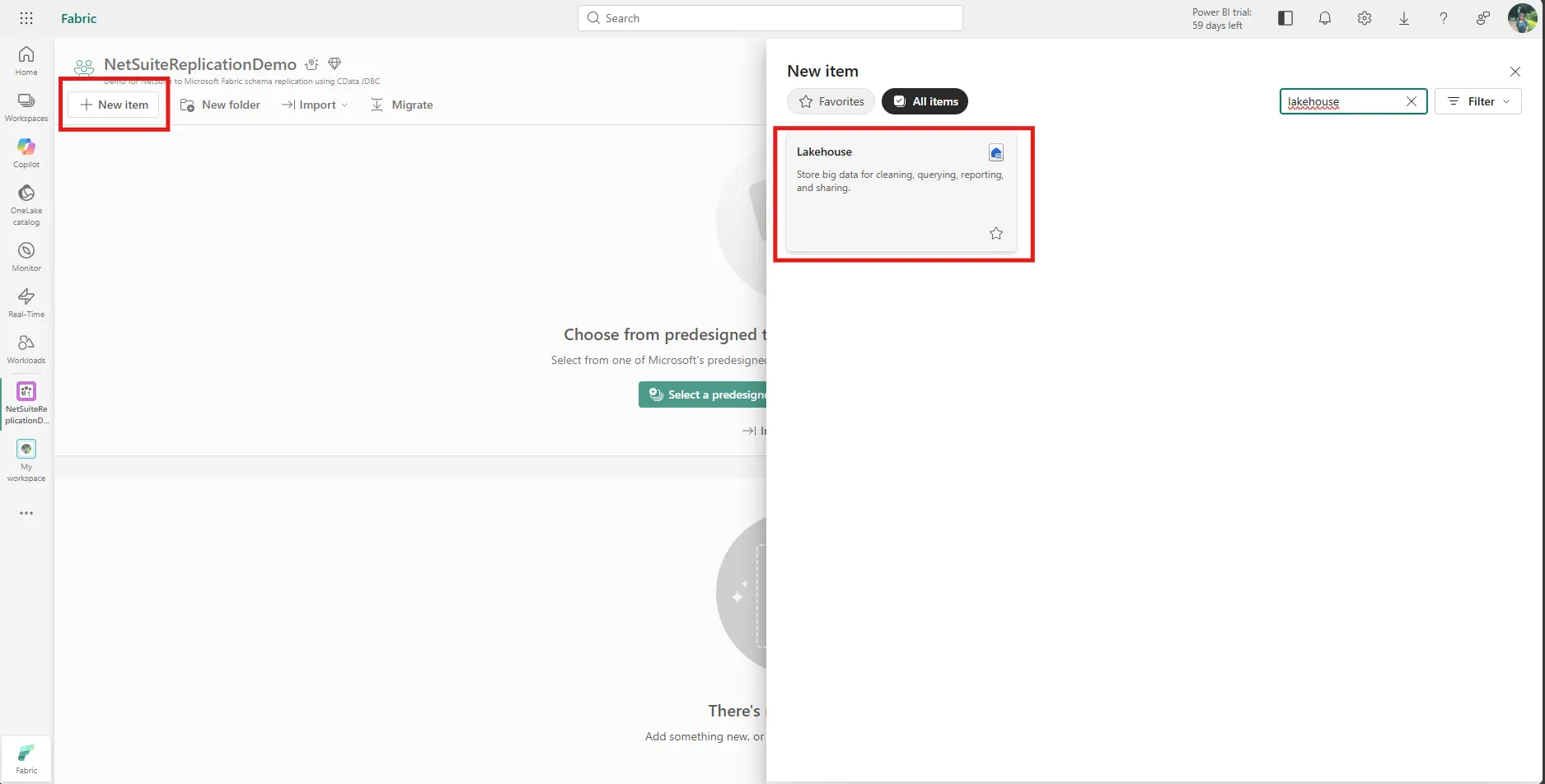Click the top Search field

(770, 18)
